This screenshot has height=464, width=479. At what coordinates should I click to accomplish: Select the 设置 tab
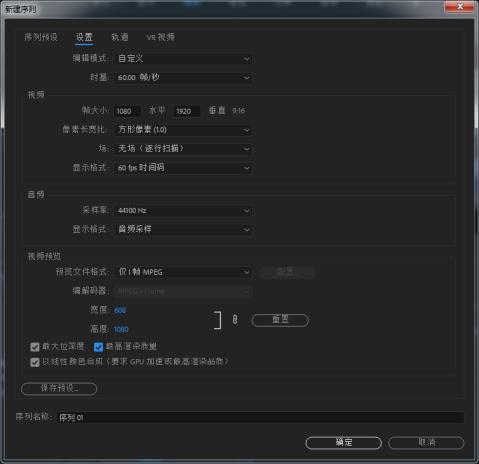[84, 37]
